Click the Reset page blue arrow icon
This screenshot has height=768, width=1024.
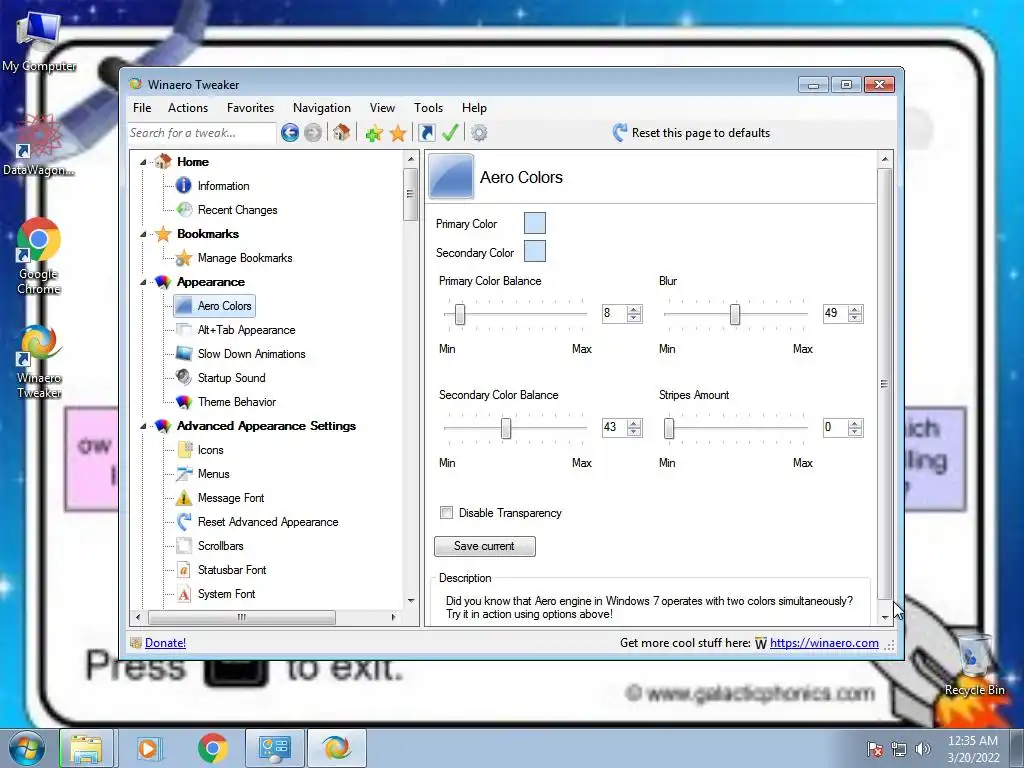[620, 133]
